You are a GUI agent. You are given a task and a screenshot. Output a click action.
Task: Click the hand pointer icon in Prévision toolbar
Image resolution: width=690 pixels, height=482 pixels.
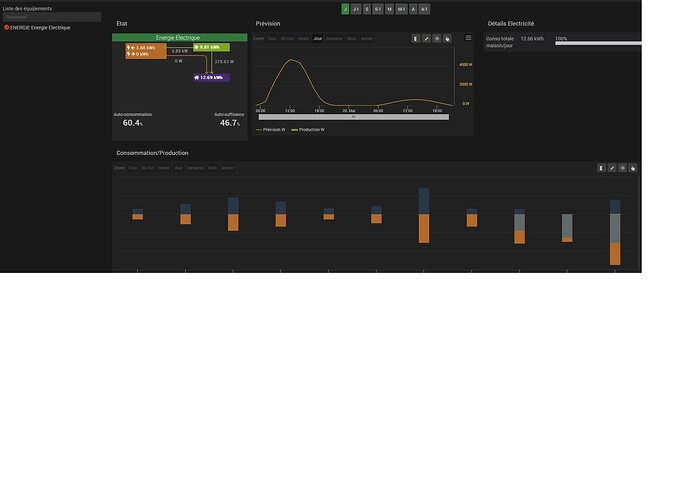[447, 39]
